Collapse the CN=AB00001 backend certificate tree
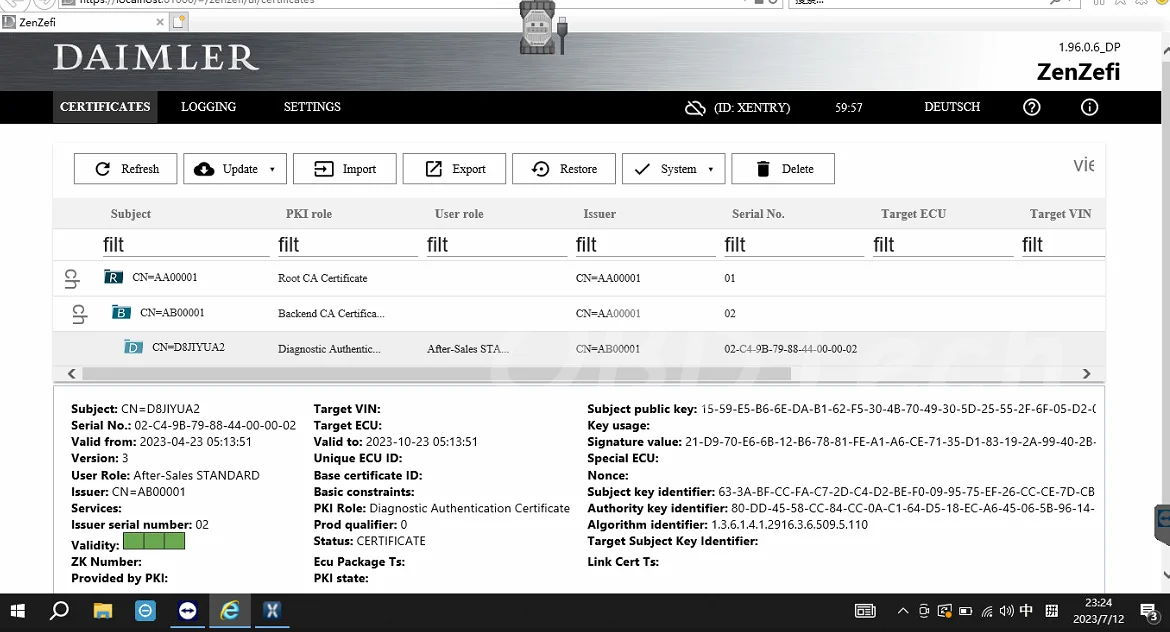 tap(79, 314)
